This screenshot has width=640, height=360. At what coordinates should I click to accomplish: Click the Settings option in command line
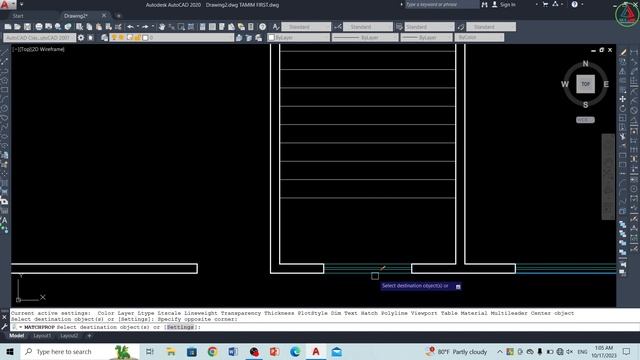pyautogui.click(x=180, y=327)
